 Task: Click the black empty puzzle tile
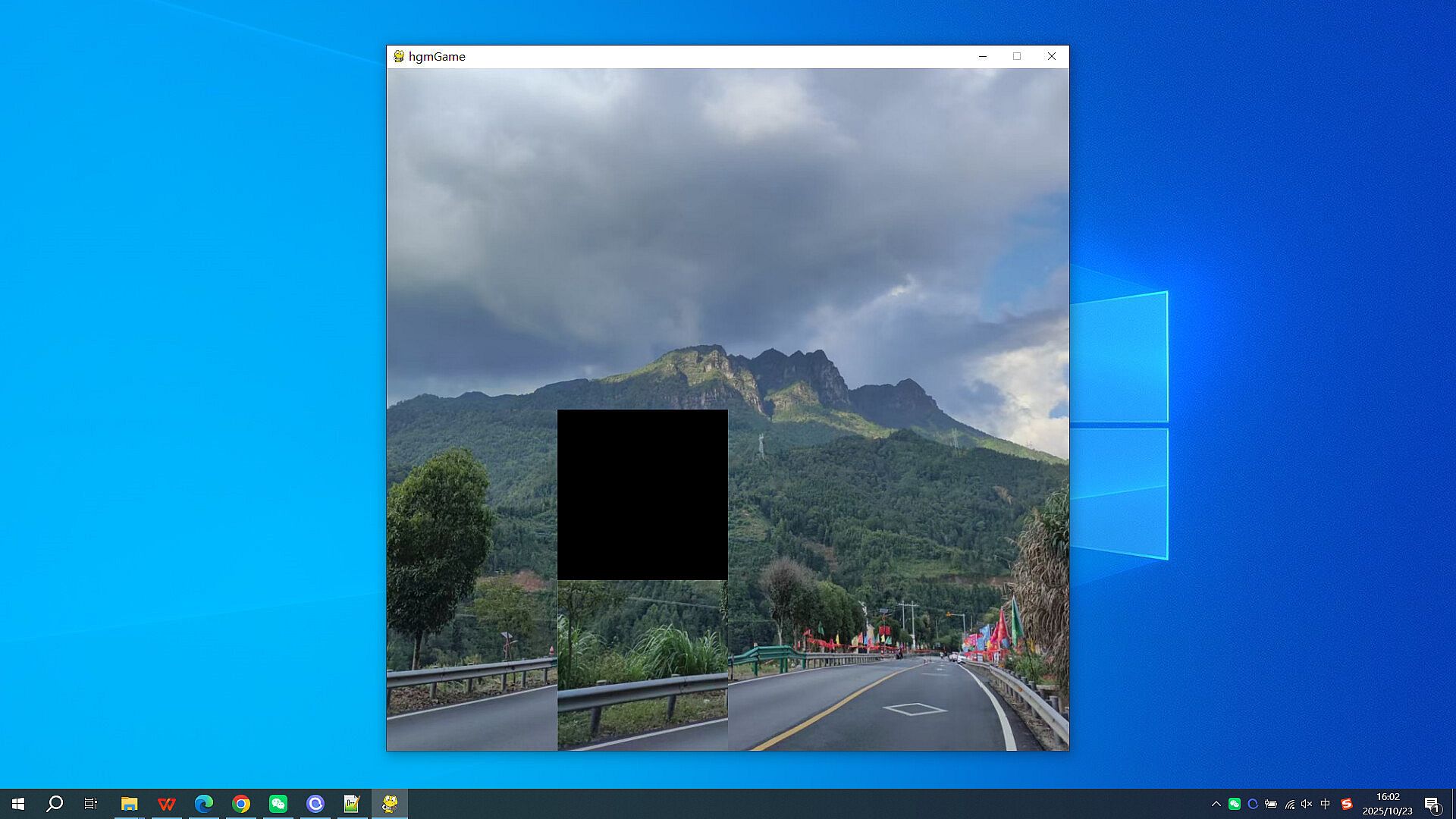coord(642,494)
